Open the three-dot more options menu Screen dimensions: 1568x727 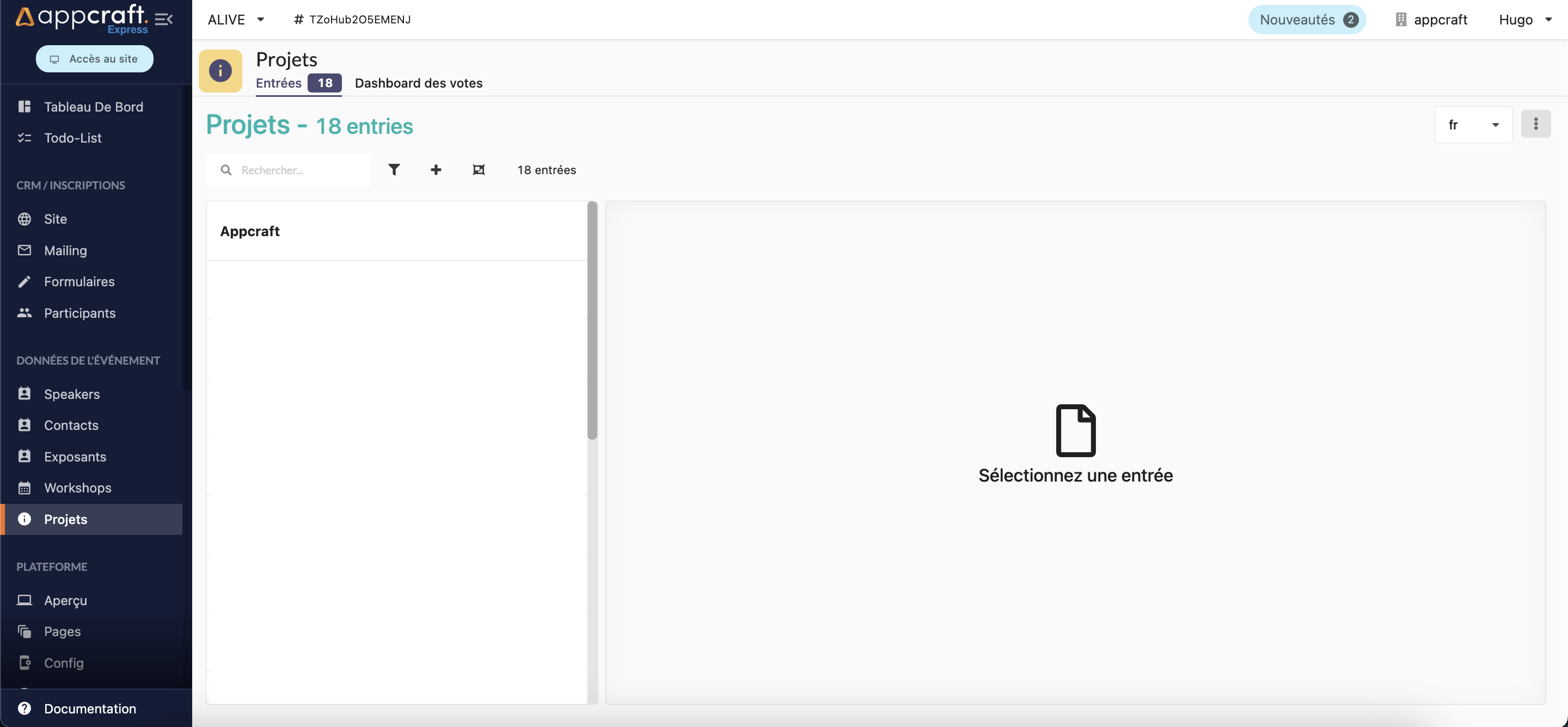(1535, 124)
